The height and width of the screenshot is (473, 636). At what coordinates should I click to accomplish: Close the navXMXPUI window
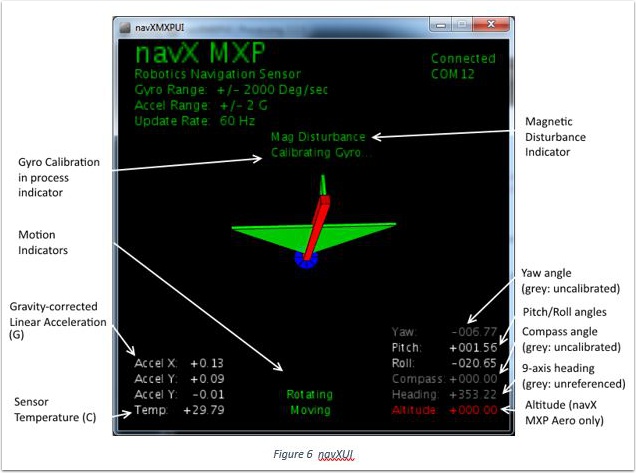click(491, 25)
